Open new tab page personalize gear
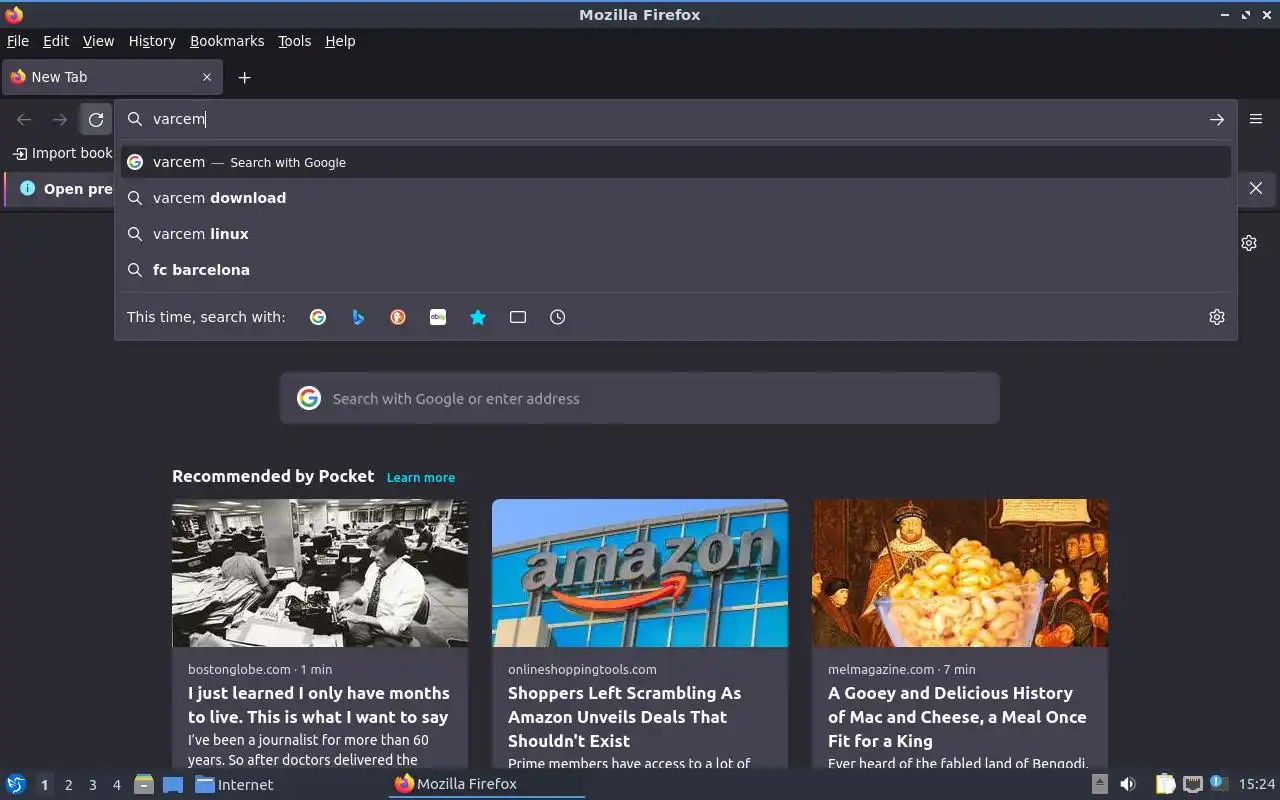 (x=1249, y=243)
